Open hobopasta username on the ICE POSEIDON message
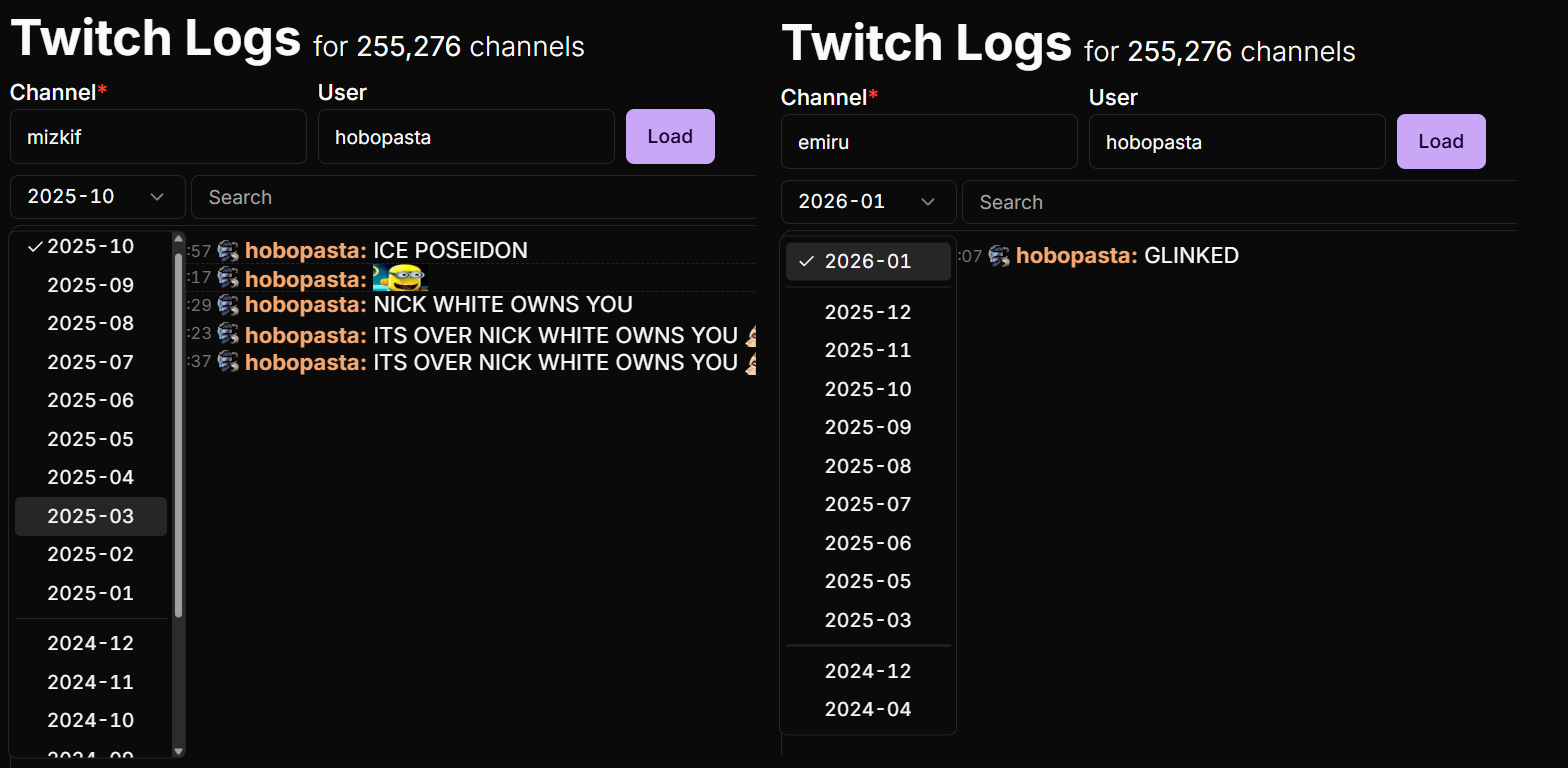Viewport: 1568px width, 768px height. point(306,251)
